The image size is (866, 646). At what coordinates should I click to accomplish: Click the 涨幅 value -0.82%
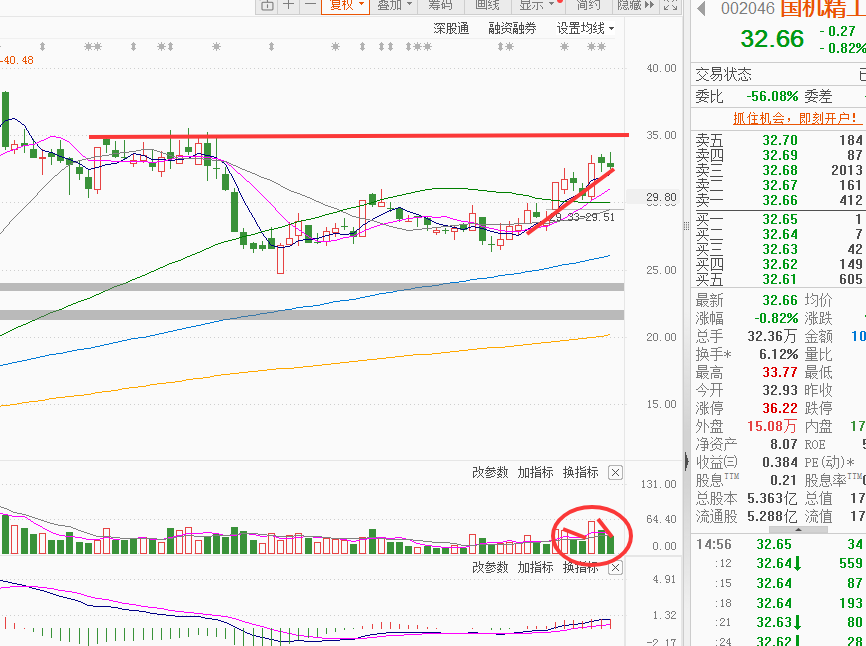click(776, 319)
